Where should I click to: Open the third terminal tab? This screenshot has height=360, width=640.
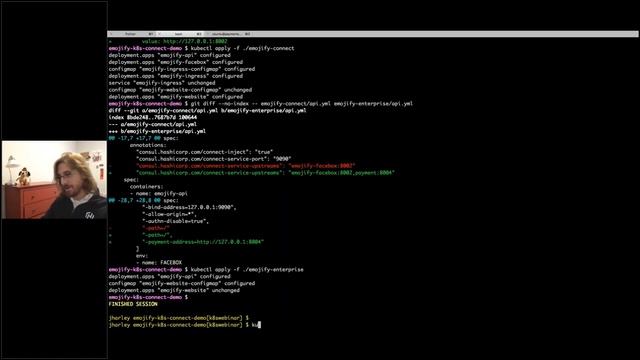(x=229, y=34)
